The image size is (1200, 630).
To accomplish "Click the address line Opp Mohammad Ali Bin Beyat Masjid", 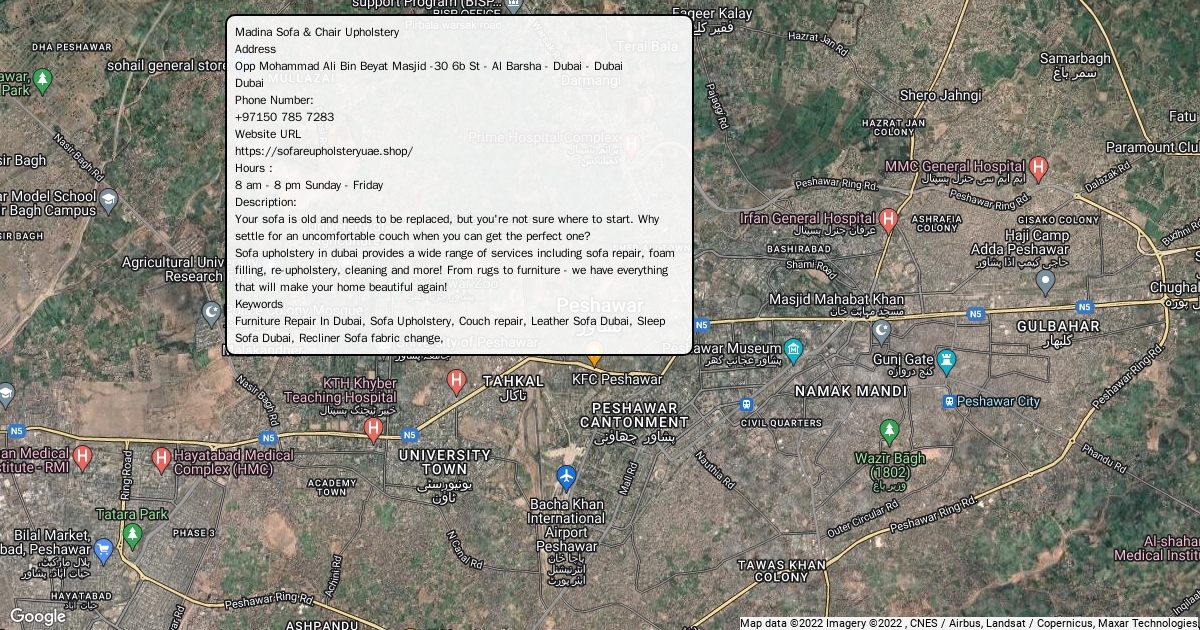I will pyautogui.click(x=429, y=66).
